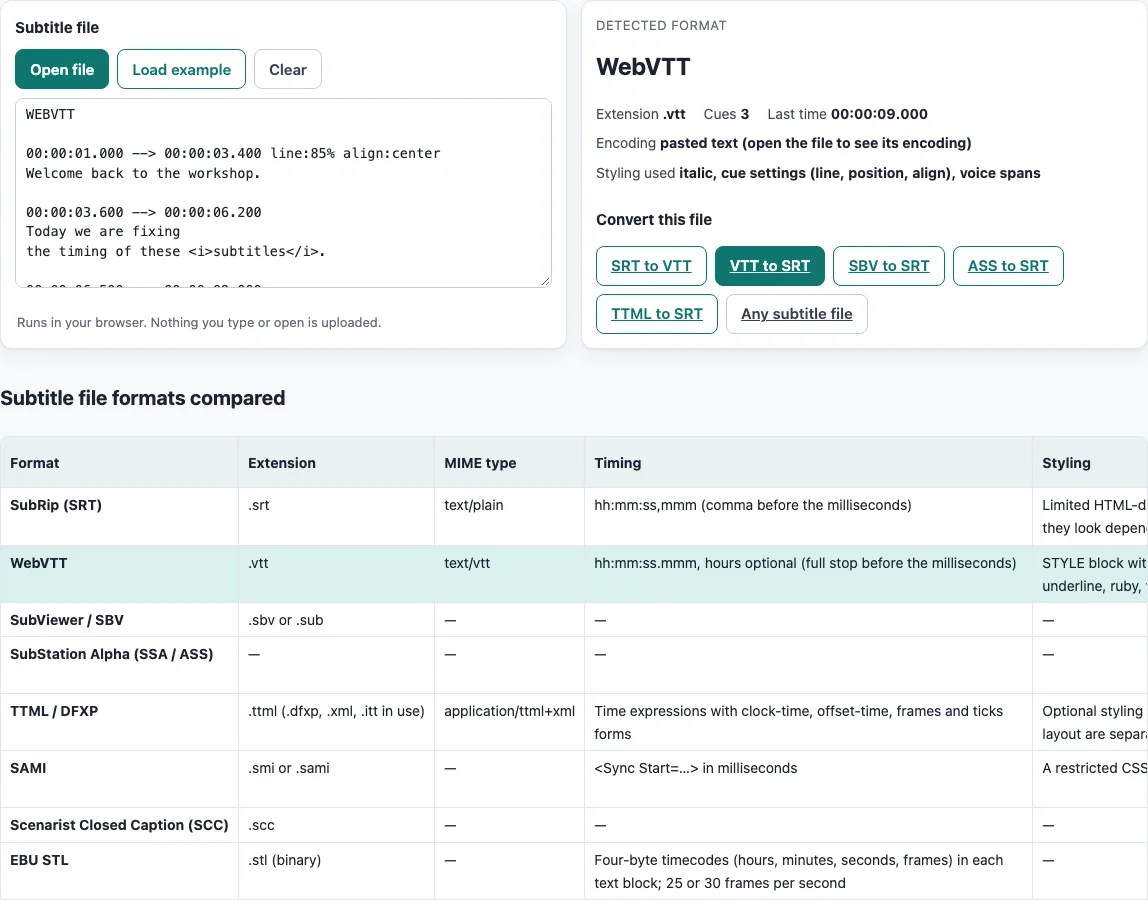Viewport: 1148px width, 900px height.
Task: Open the TTML to SRT converter
Action: [657, 314]
